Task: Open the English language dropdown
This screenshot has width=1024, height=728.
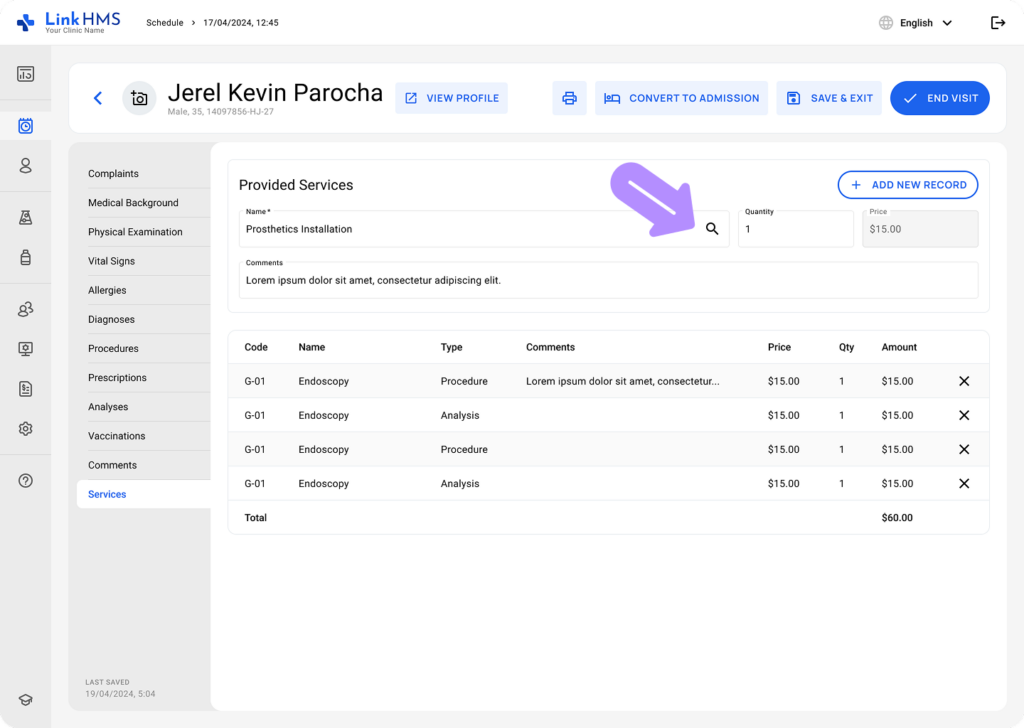Action: [x=915, y=21]
